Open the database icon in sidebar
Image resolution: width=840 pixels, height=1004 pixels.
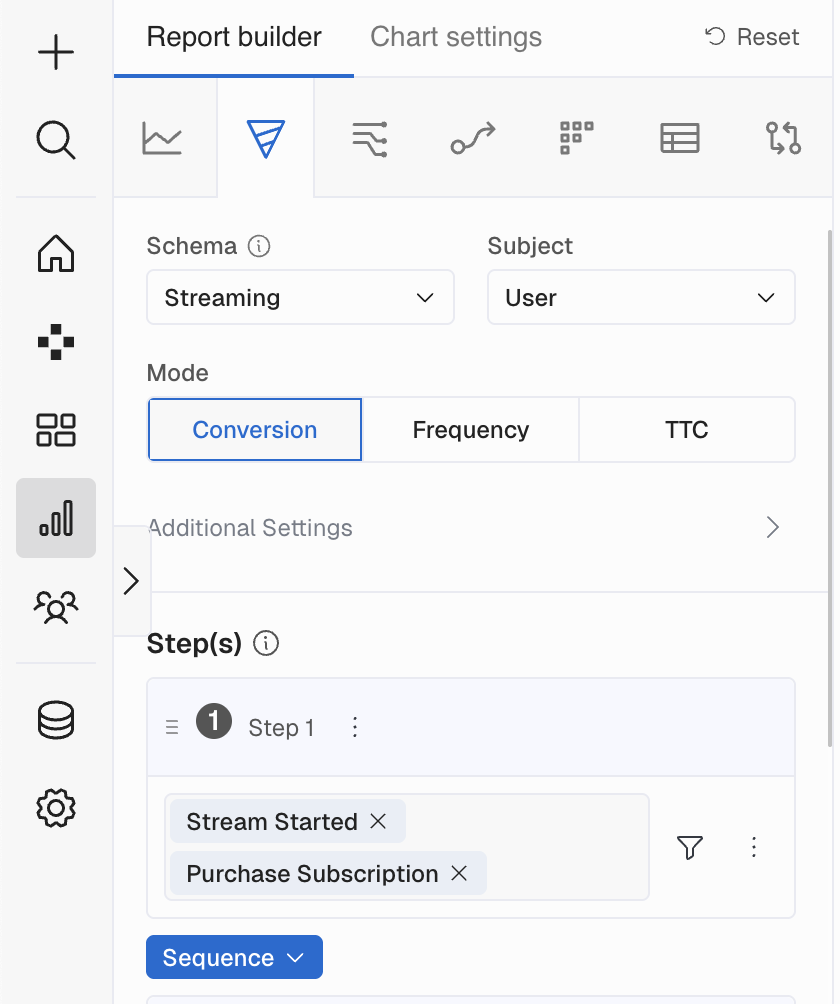click(x=56, y=720)
